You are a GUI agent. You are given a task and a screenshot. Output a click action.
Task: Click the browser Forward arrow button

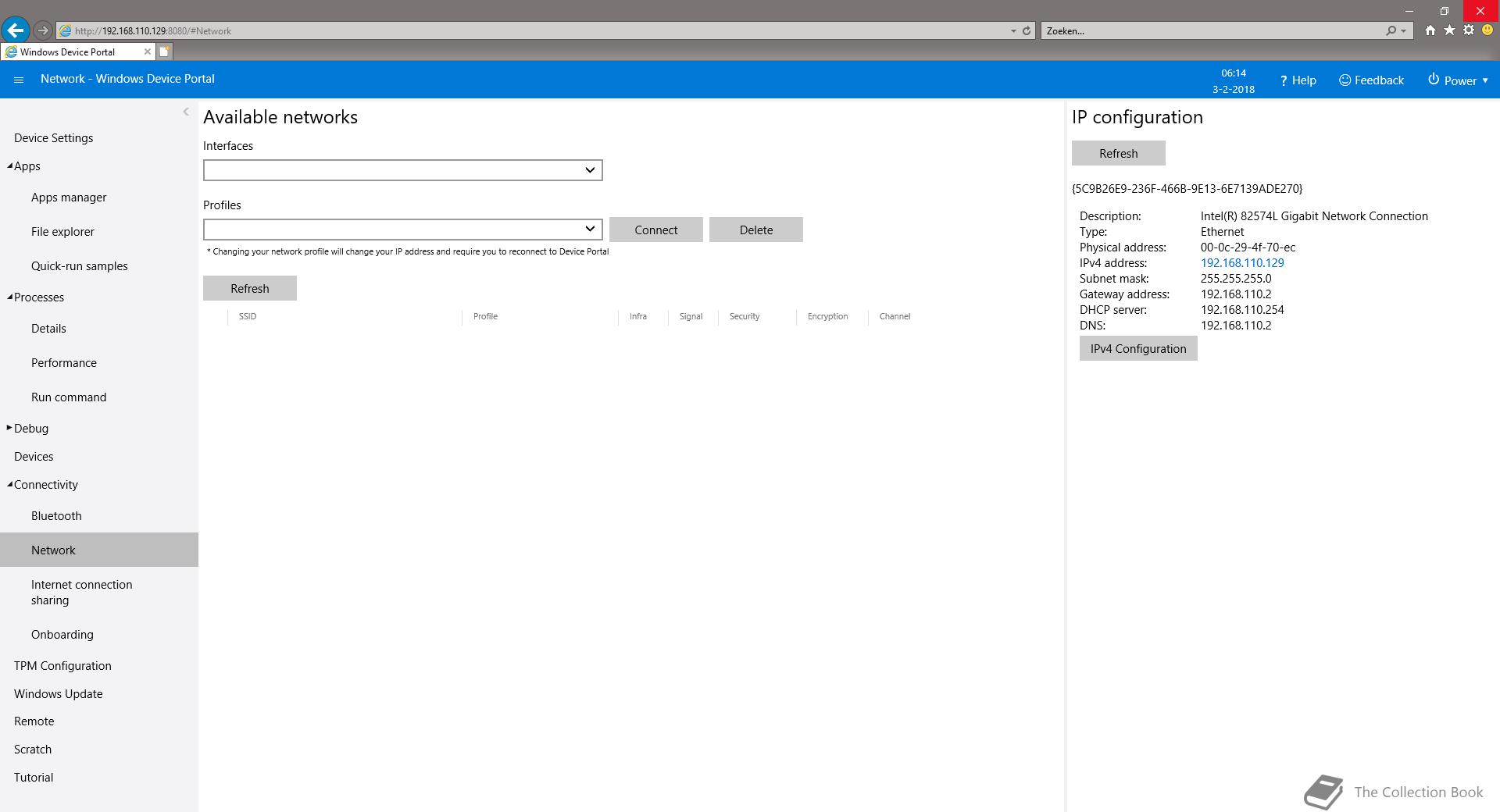point(43,30)
